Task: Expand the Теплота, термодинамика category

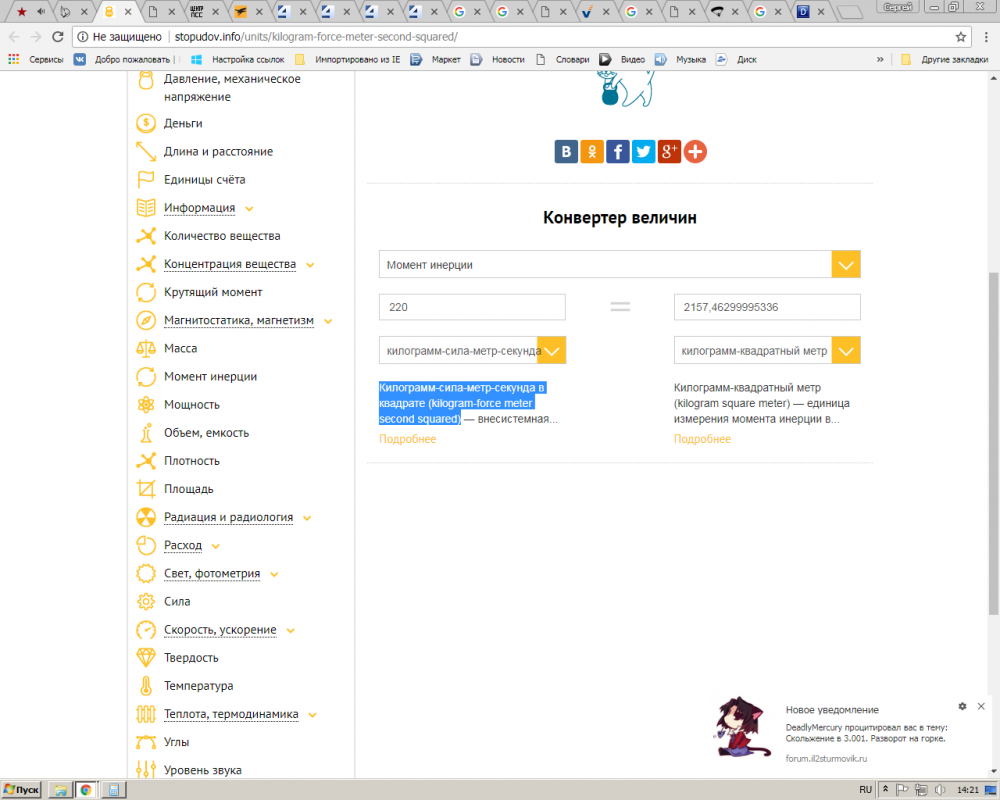Action: (x=230, y=714)
